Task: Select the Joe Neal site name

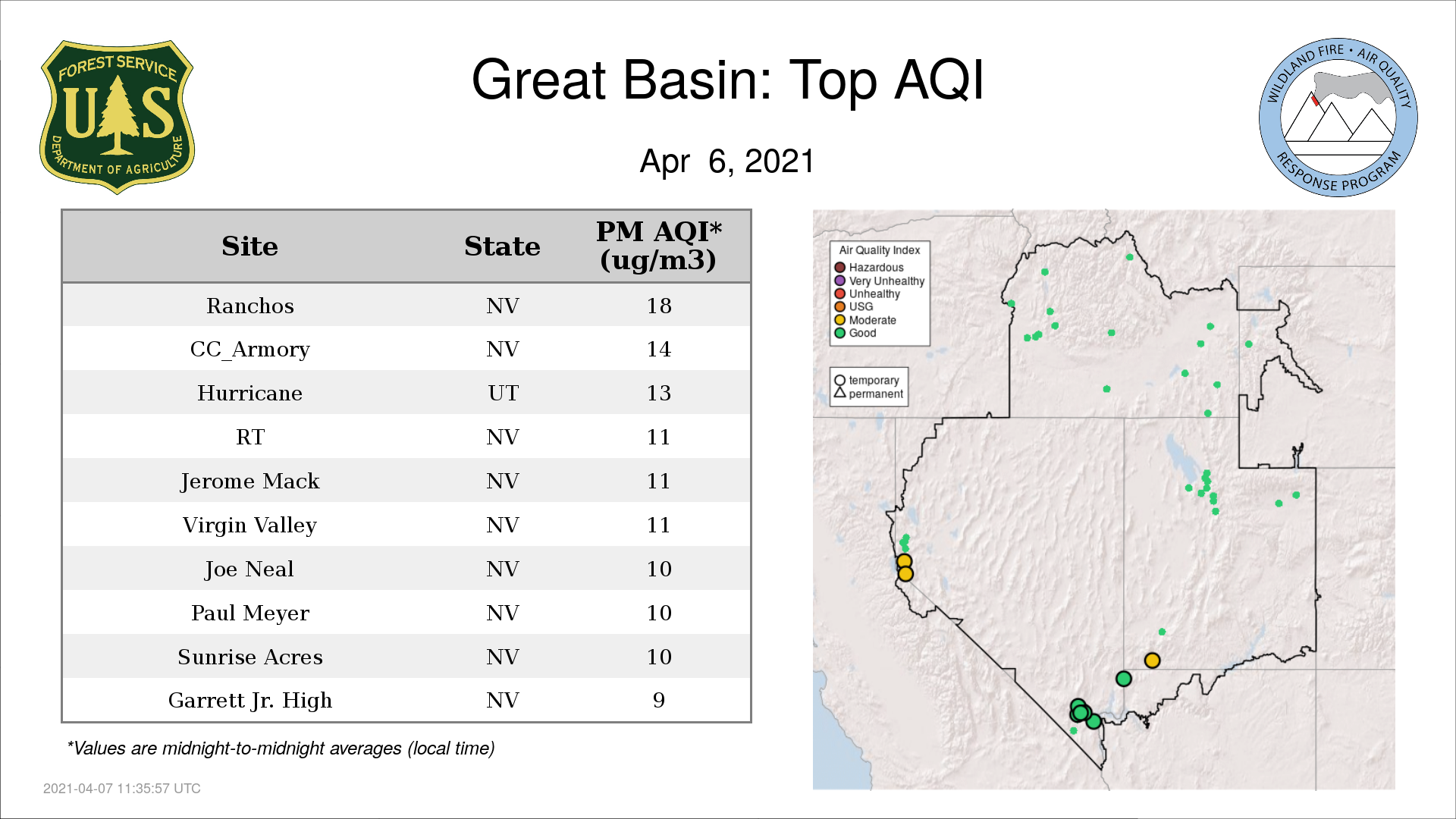Action: pos(249,570)
